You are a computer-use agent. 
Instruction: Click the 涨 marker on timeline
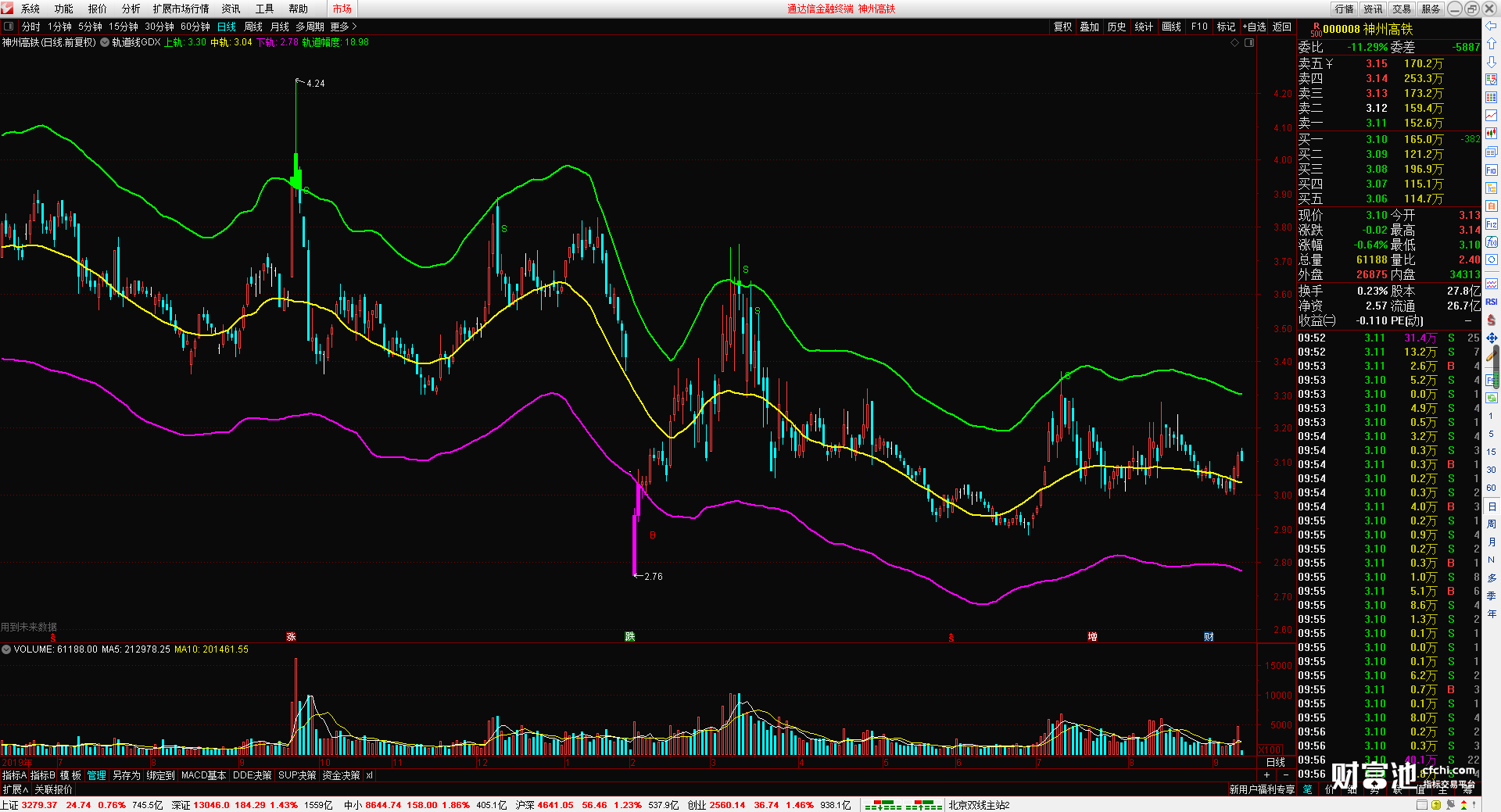pos(291,637)
